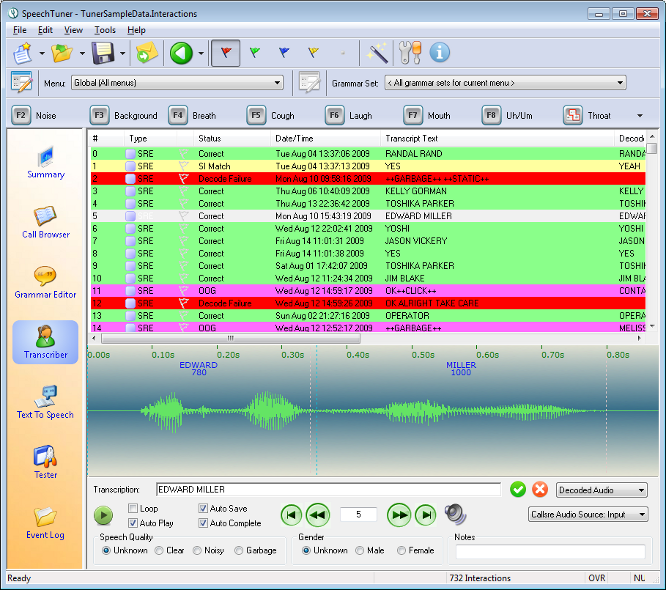The width and height of the screenshot is (666, 590).
Task: Open the folder icon in toolbar
Action: pos(62,53)
